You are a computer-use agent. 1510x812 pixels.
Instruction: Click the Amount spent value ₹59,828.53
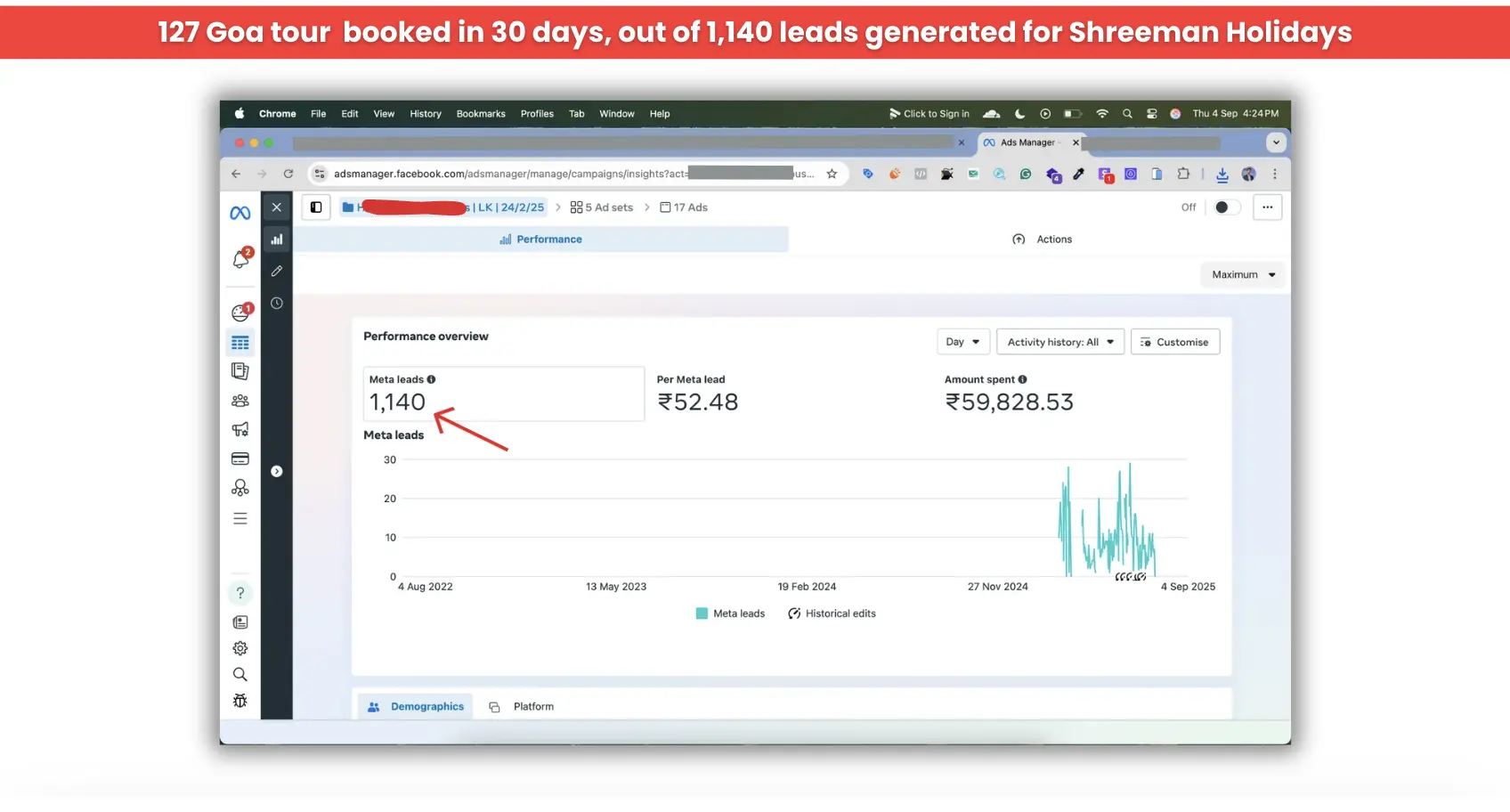[x=1010, y=402]
